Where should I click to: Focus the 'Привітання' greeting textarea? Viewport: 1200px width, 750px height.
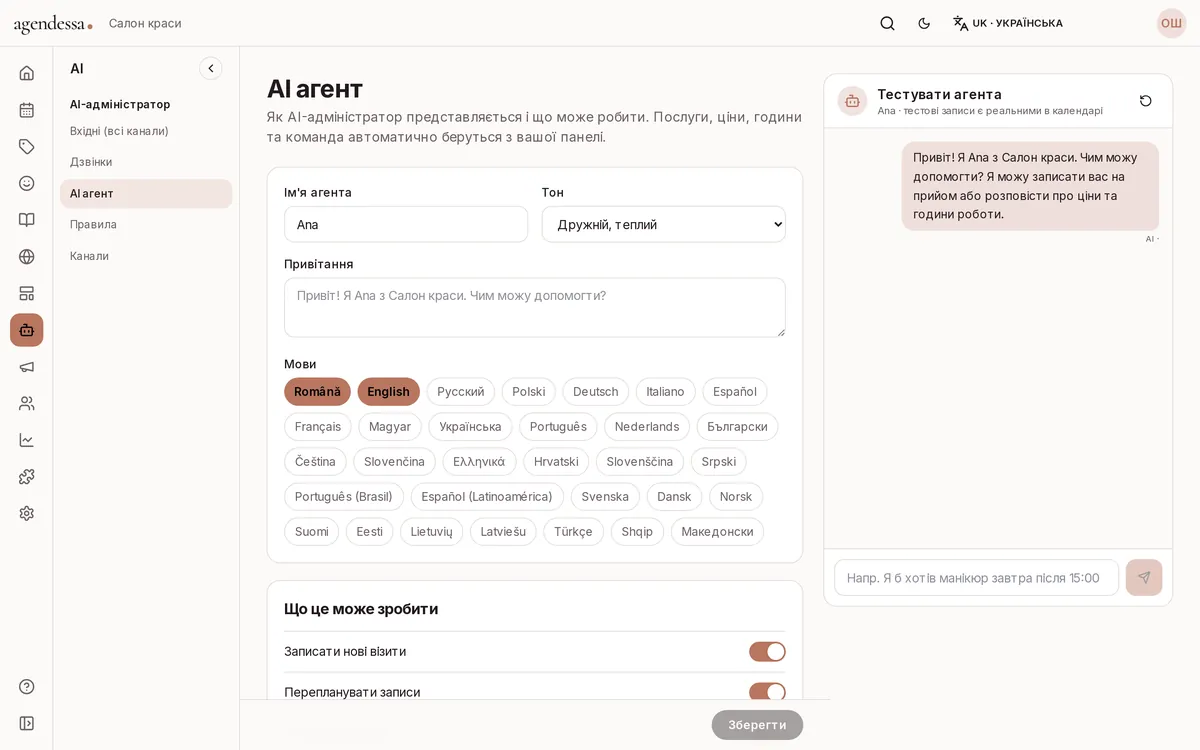(x=535, y=307)
